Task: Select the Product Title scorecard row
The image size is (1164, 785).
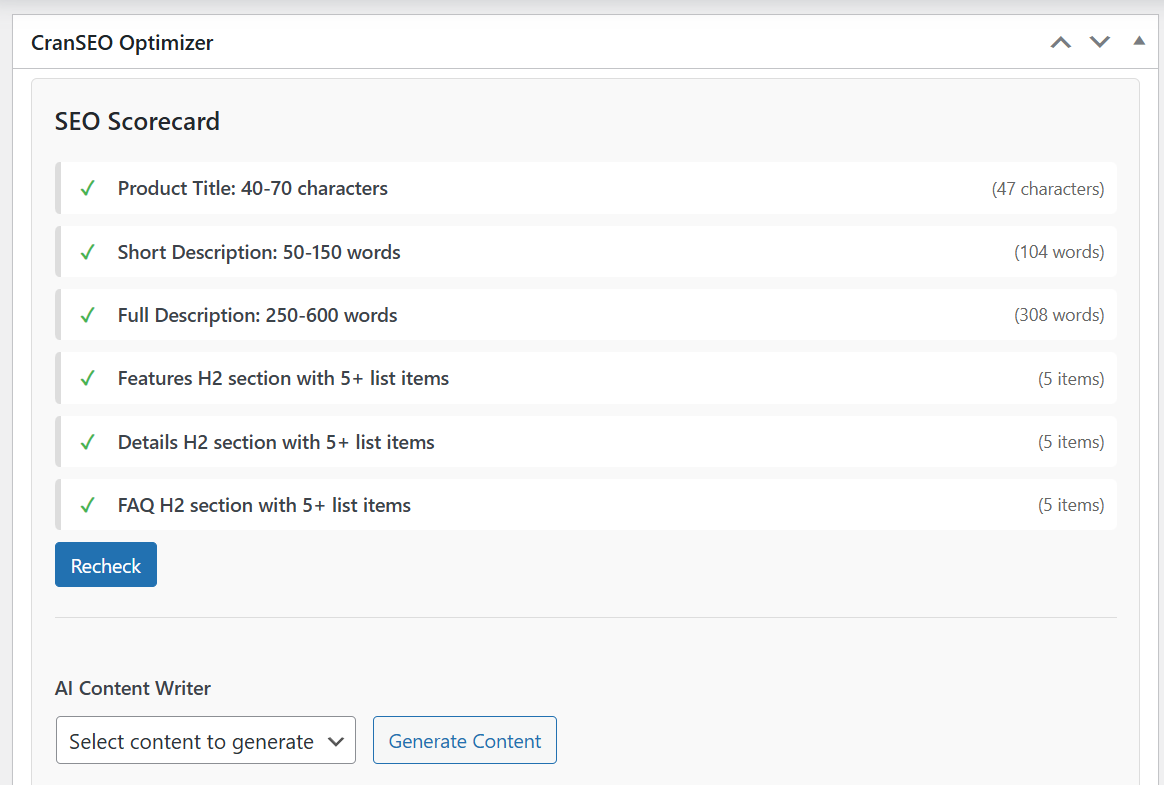Action: [252, 188]
